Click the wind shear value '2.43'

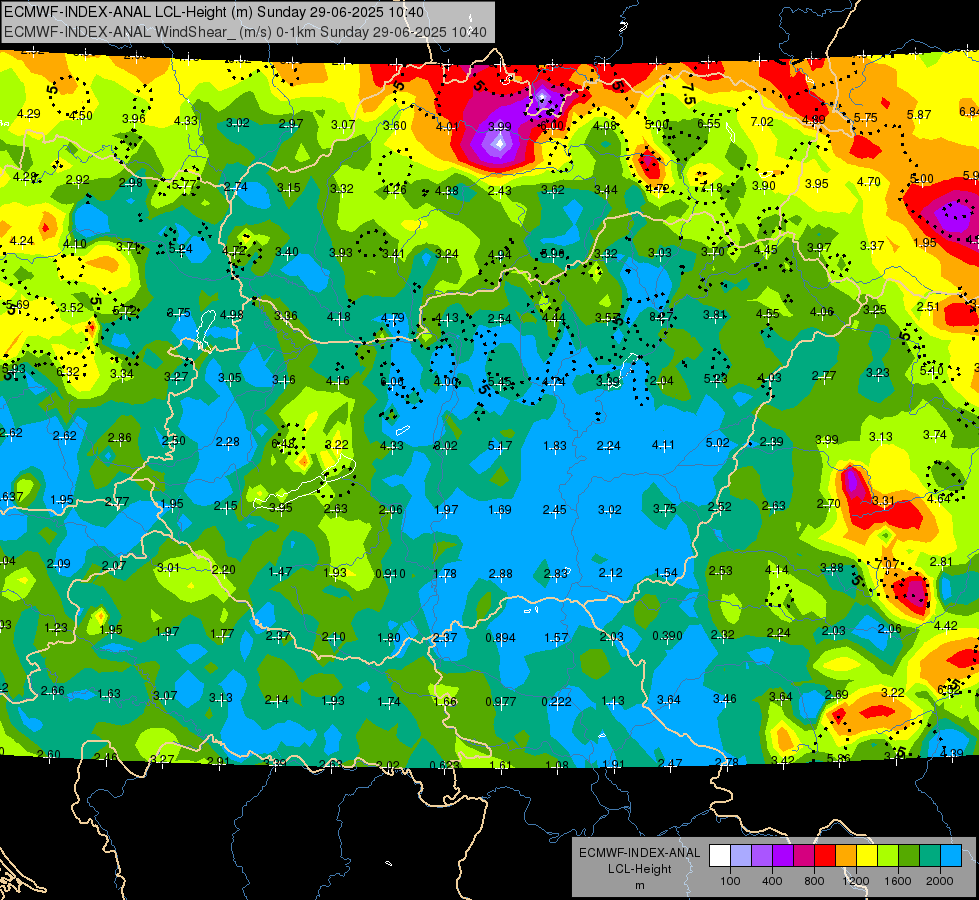click(x=499, y=190)
